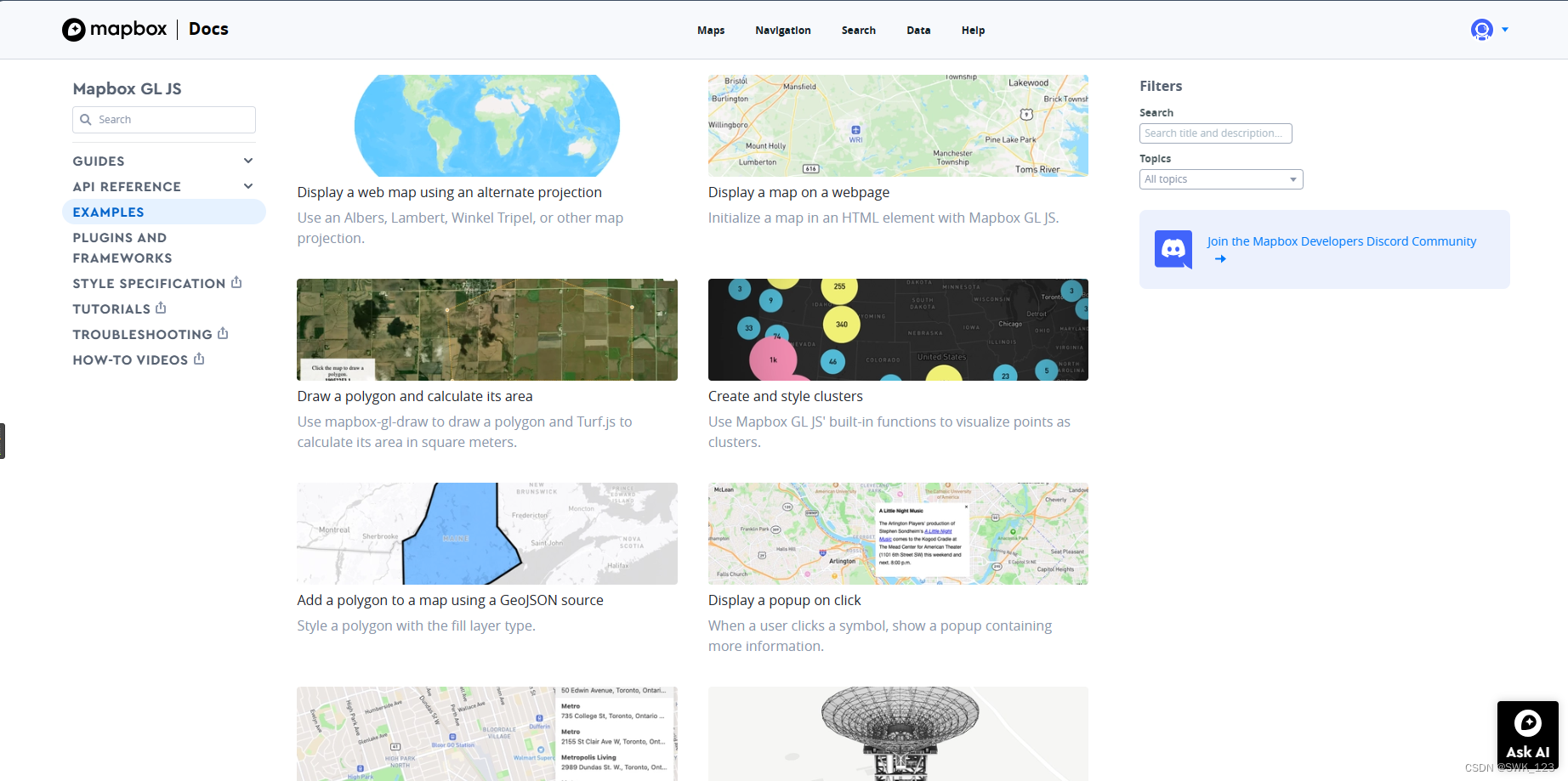
Task: Click the external link icon beside Tutorials
Action: [x=161, y=308]
